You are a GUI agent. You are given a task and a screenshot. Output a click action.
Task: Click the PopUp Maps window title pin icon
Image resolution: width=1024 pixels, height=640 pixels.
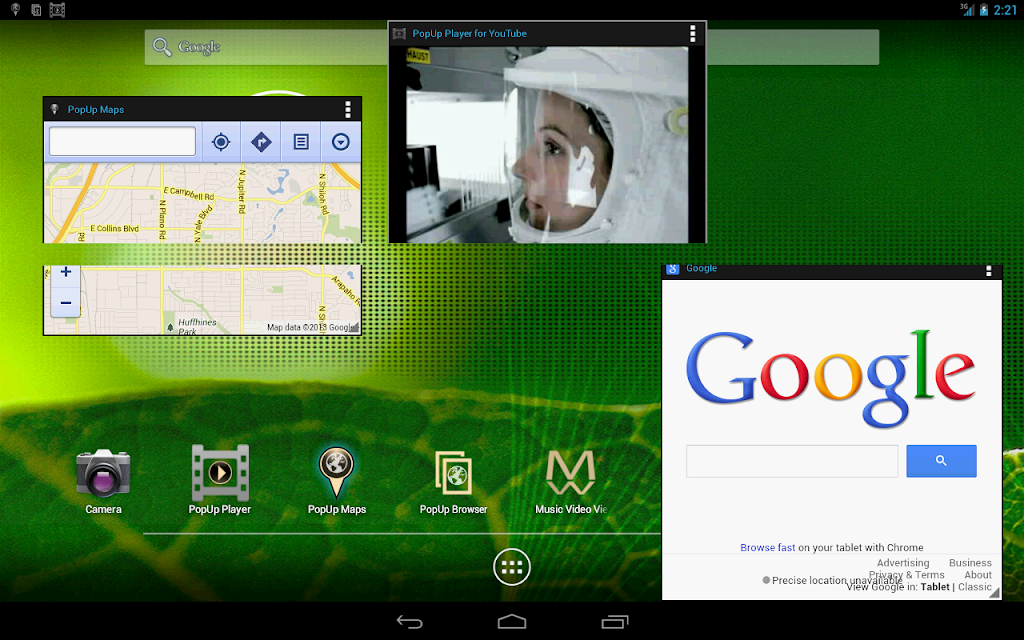[x=55, y=109]
